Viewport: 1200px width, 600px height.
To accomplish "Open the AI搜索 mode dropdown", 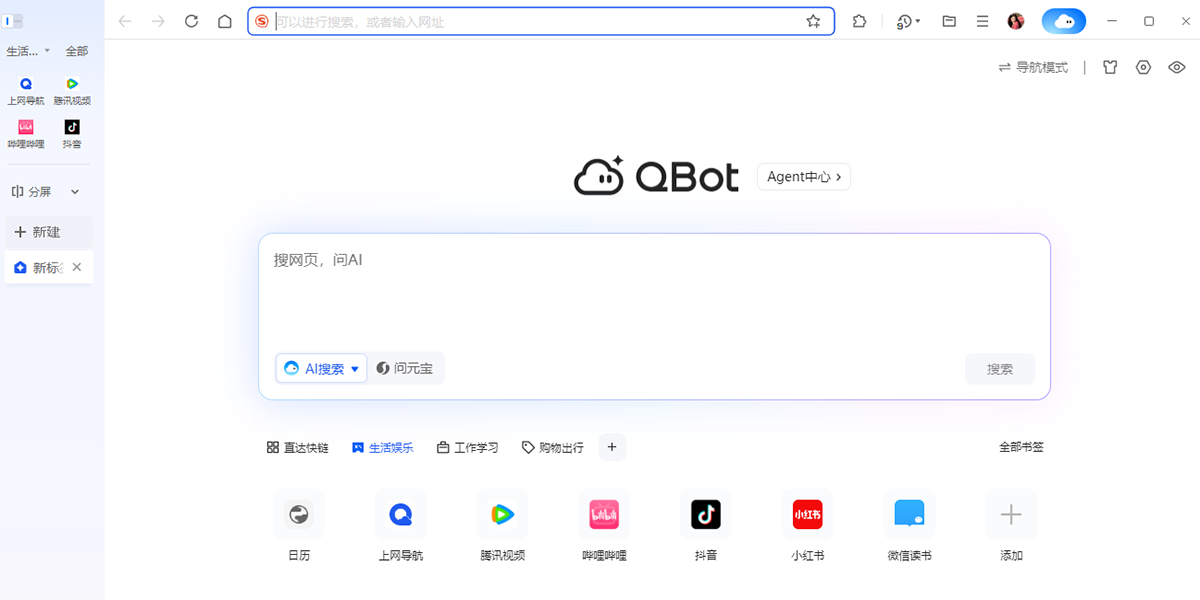I will (x=321, y=368).
